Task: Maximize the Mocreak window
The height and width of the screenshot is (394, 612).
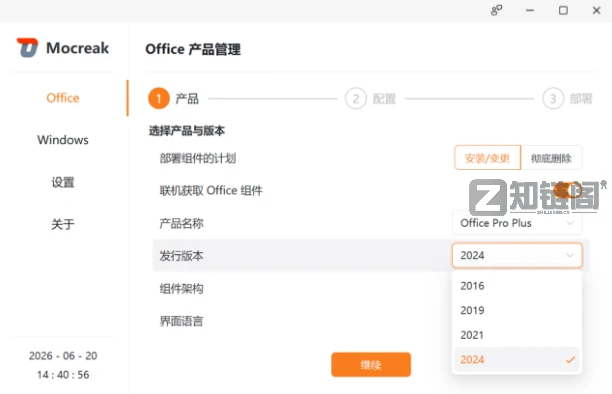Action: (563, 11)
